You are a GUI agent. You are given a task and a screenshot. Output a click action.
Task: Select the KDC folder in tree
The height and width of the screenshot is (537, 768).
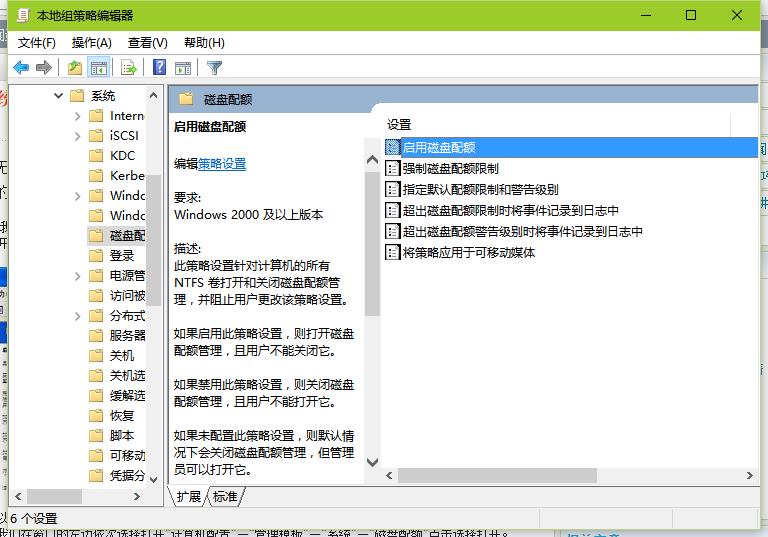(122, 156)
